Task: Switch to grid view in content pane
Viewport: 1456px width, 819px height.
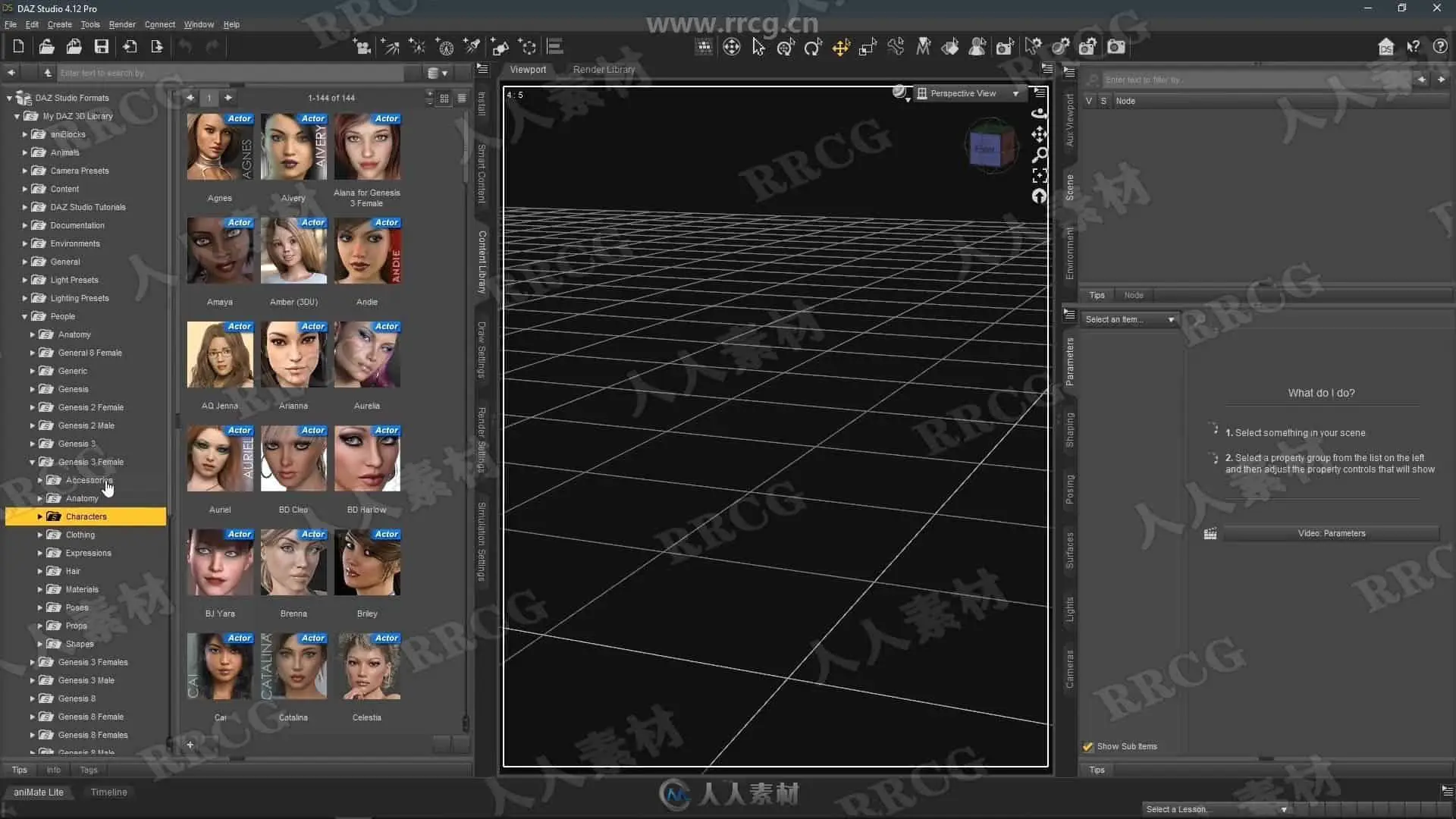Action: [444, 98]
